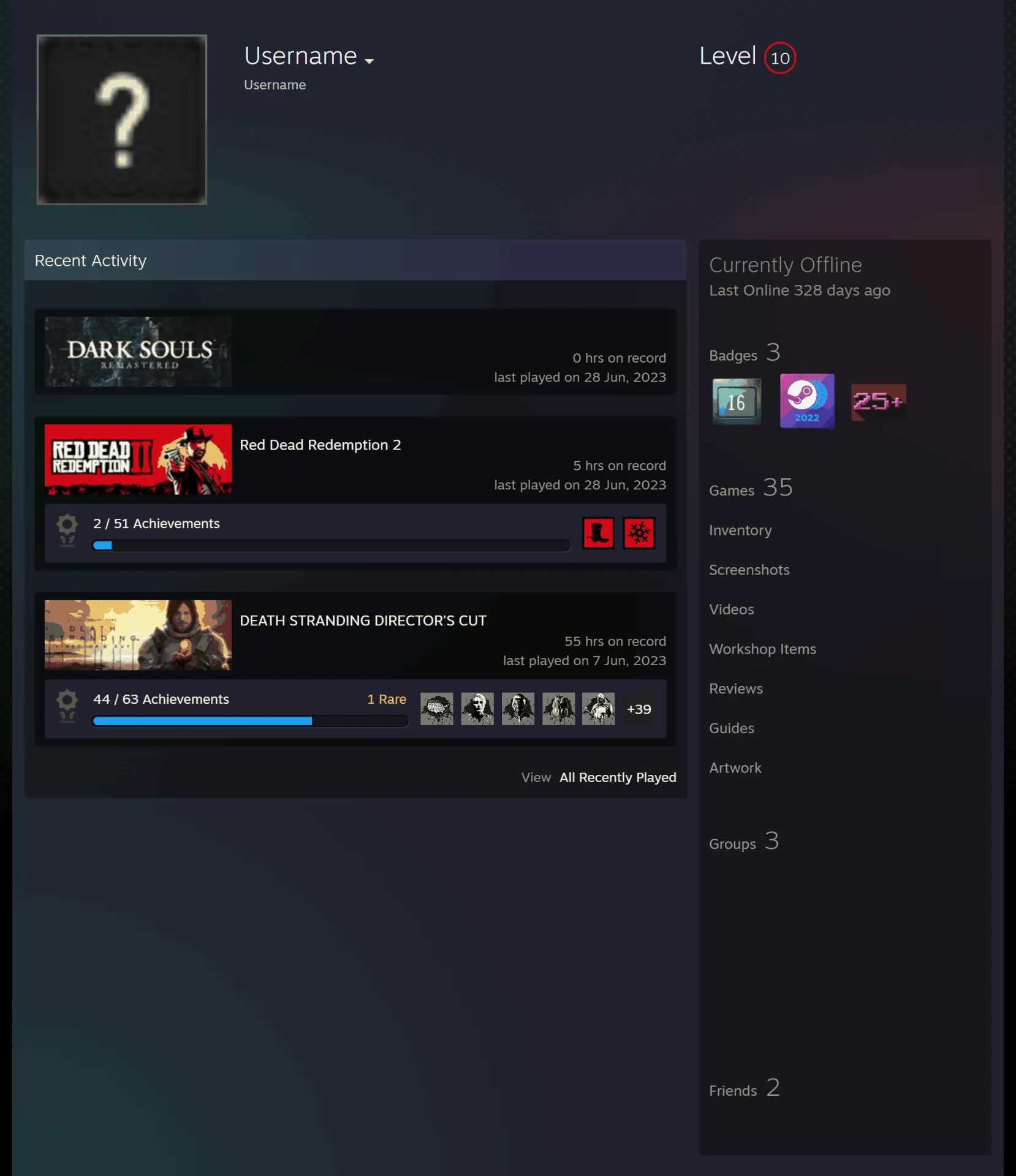This screenshot has height=1176, width=1016.
Task: Open Death Stranding game banner
Action: tap(138, 635)
